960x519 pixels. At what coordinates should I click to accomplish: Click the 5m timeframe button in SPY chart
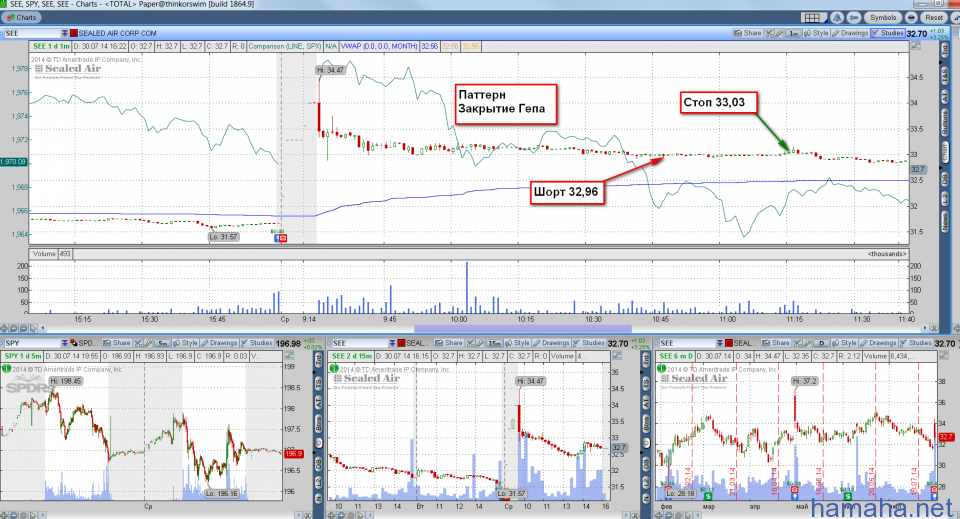point(162,343)
